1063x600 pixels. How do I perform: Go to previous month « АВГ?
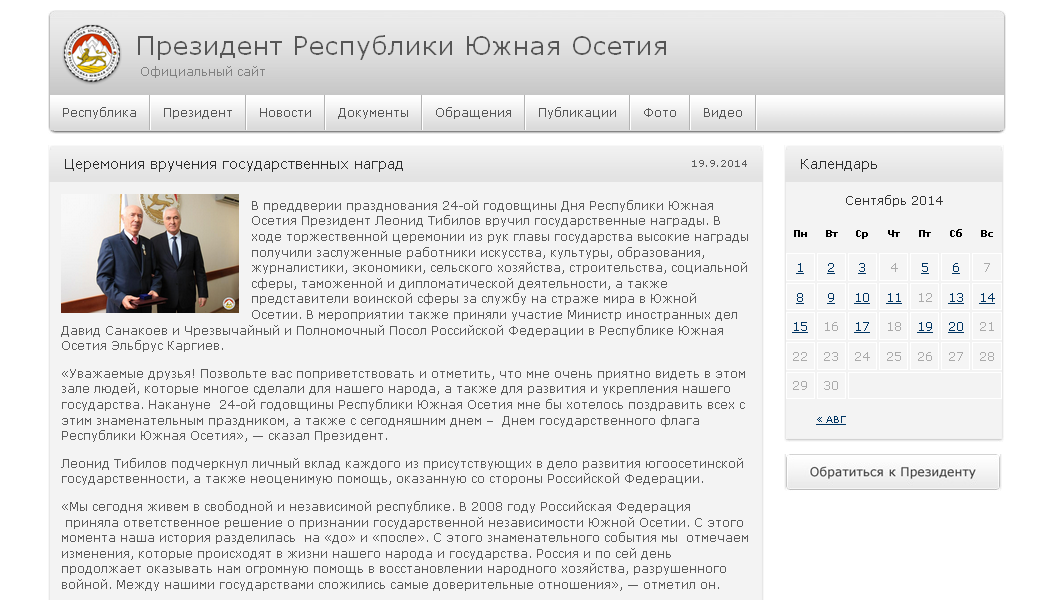tap(831, 419)
